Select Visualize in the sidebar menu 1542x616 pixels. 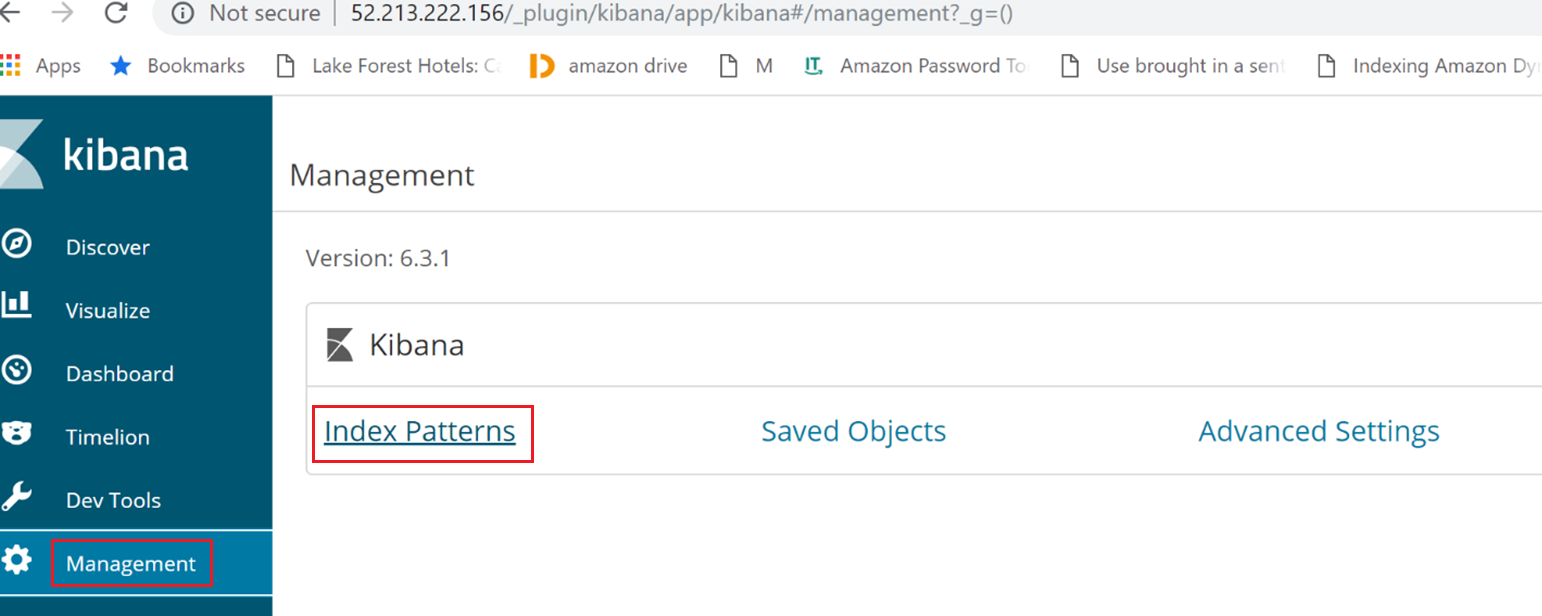(x=108, y=310)
